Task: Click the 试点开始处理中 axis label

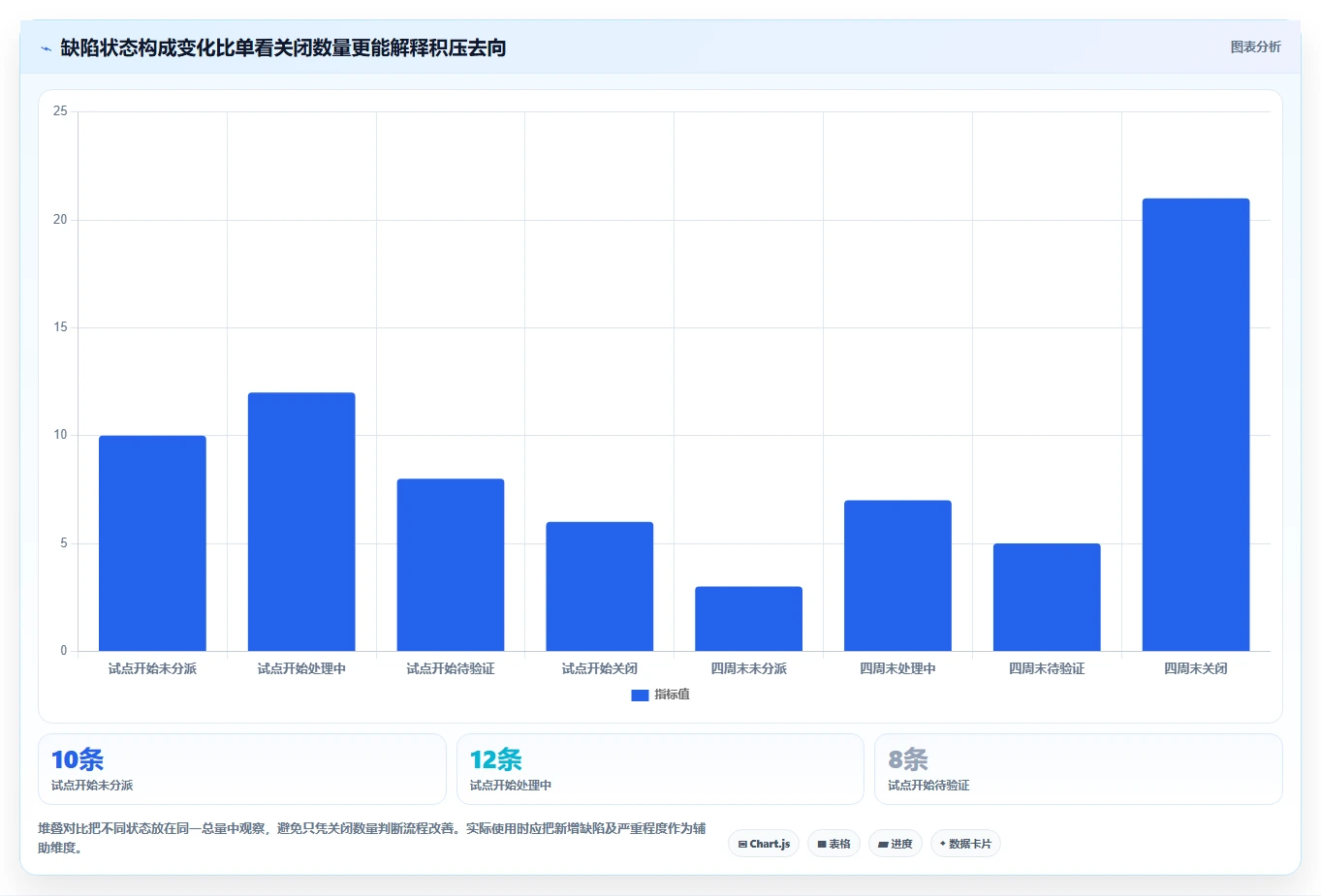Action: 301,668
